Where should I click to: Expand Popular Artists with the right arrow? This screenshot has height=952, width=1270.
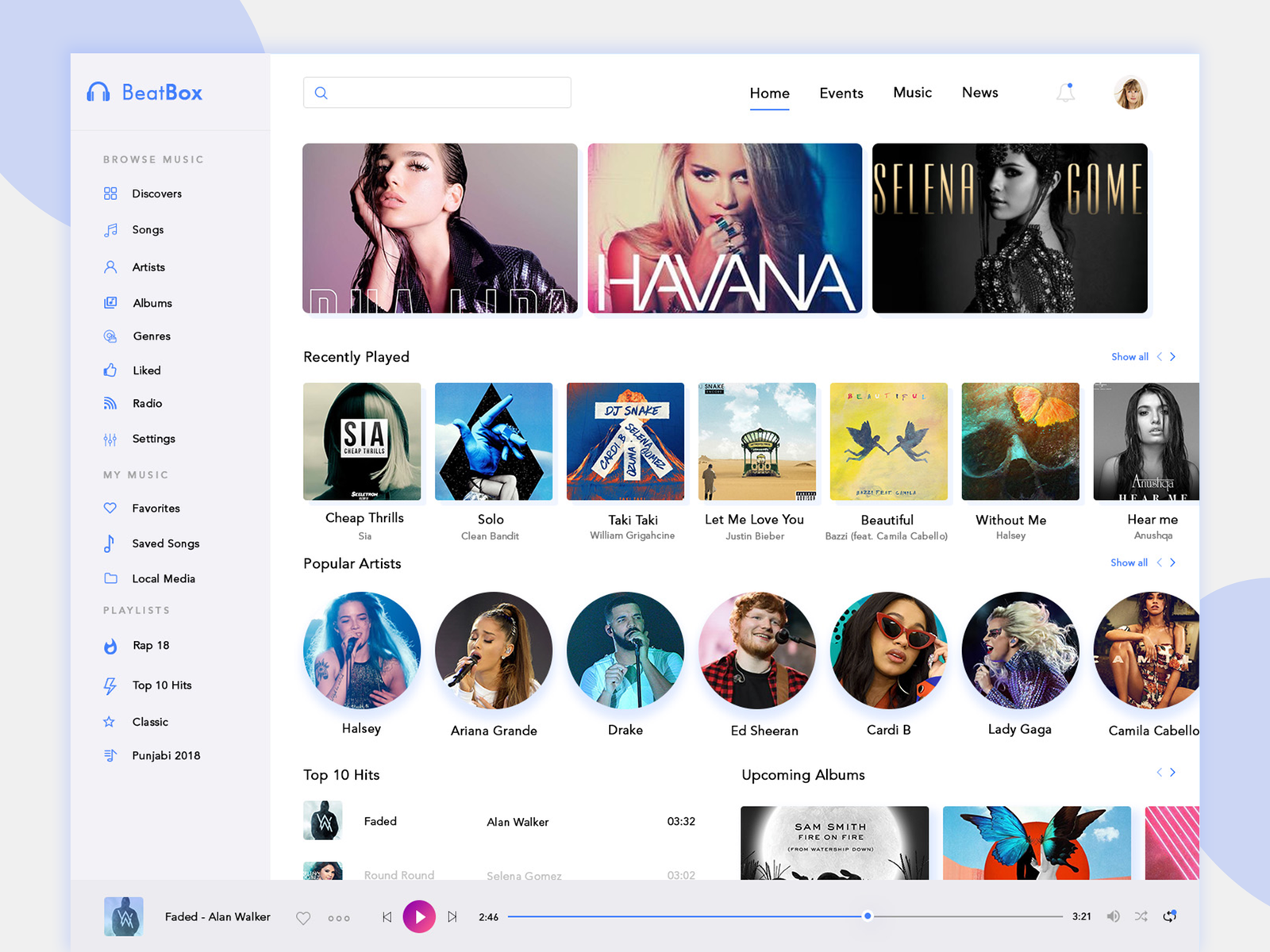tap(1173, 562)
